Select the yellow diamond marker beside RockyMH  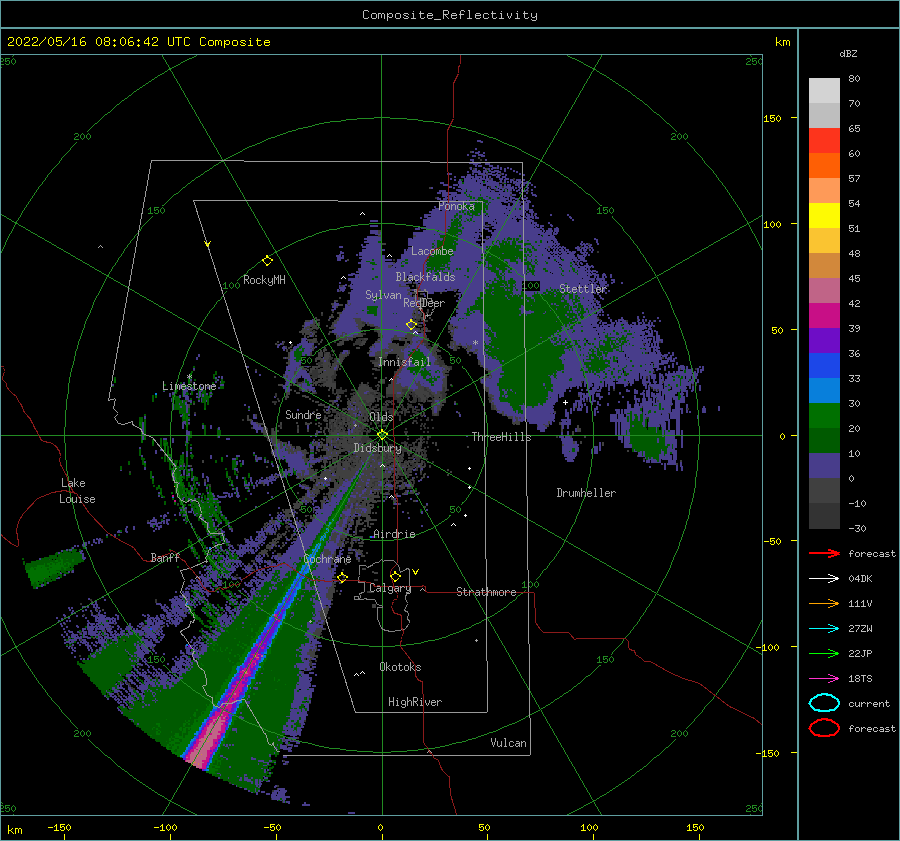267,261
